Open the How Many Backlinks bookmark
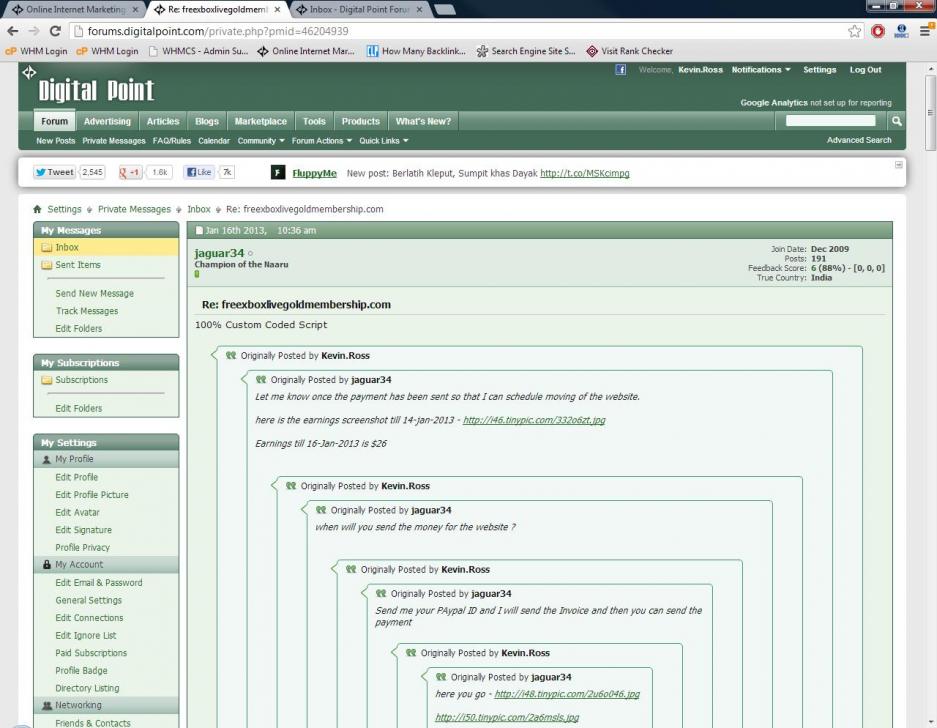The width and height of the screenshot is (937, 728). (x=416, y=51)
